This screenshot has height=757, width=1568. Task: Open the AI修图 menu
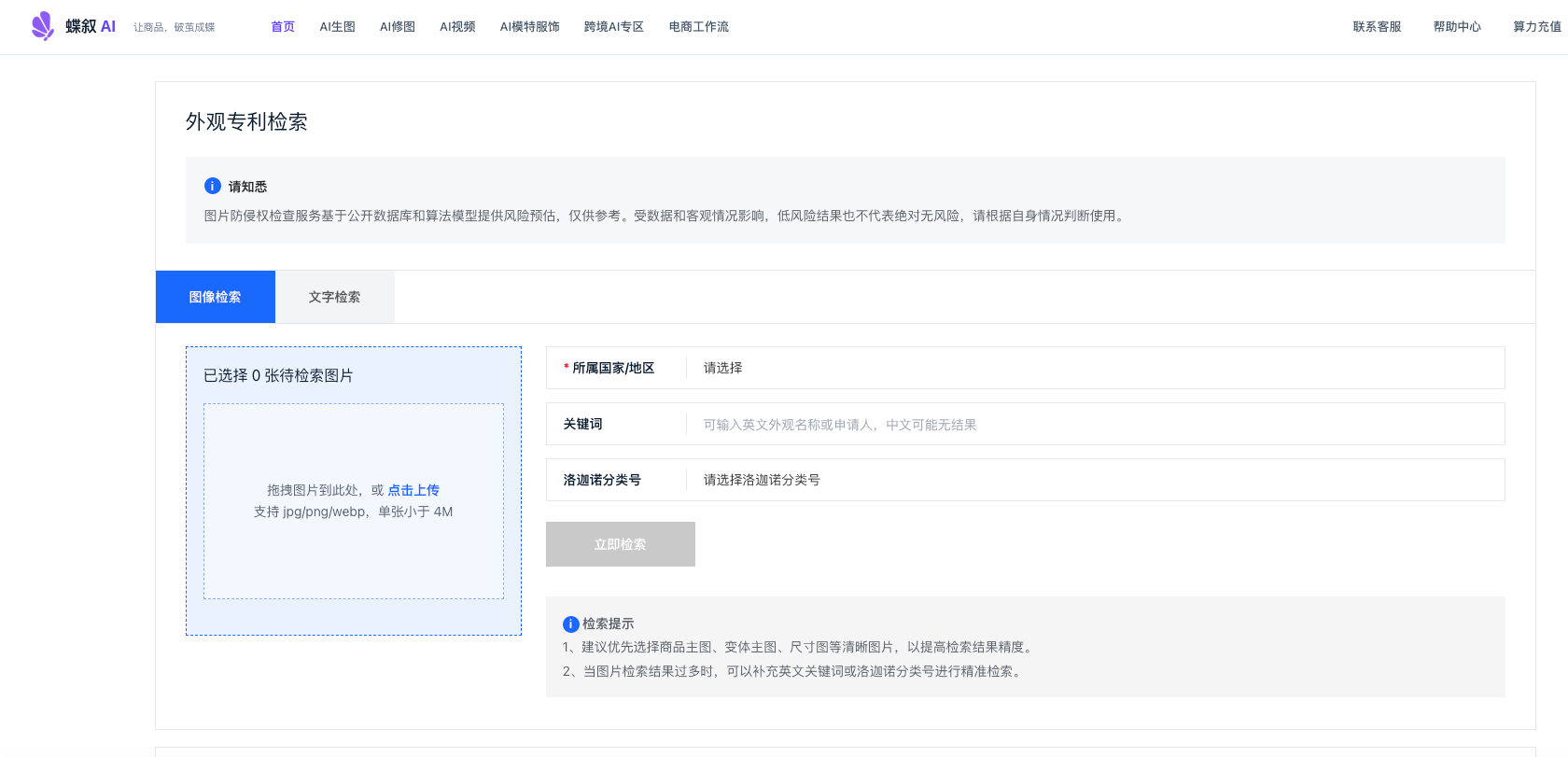(398, 26)
